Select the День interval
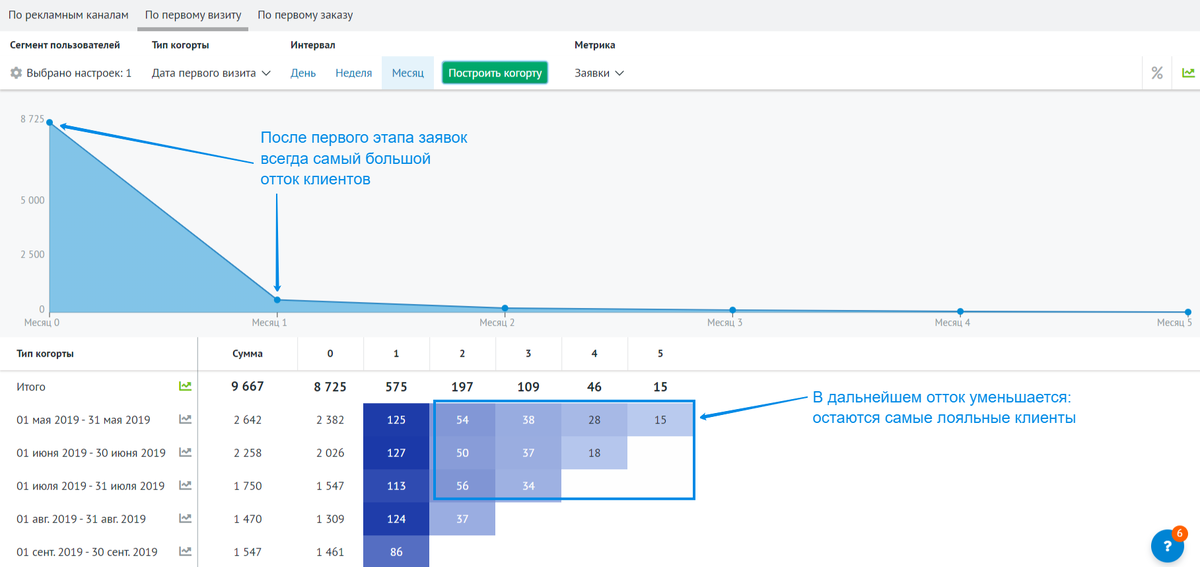 pos(303,73)
